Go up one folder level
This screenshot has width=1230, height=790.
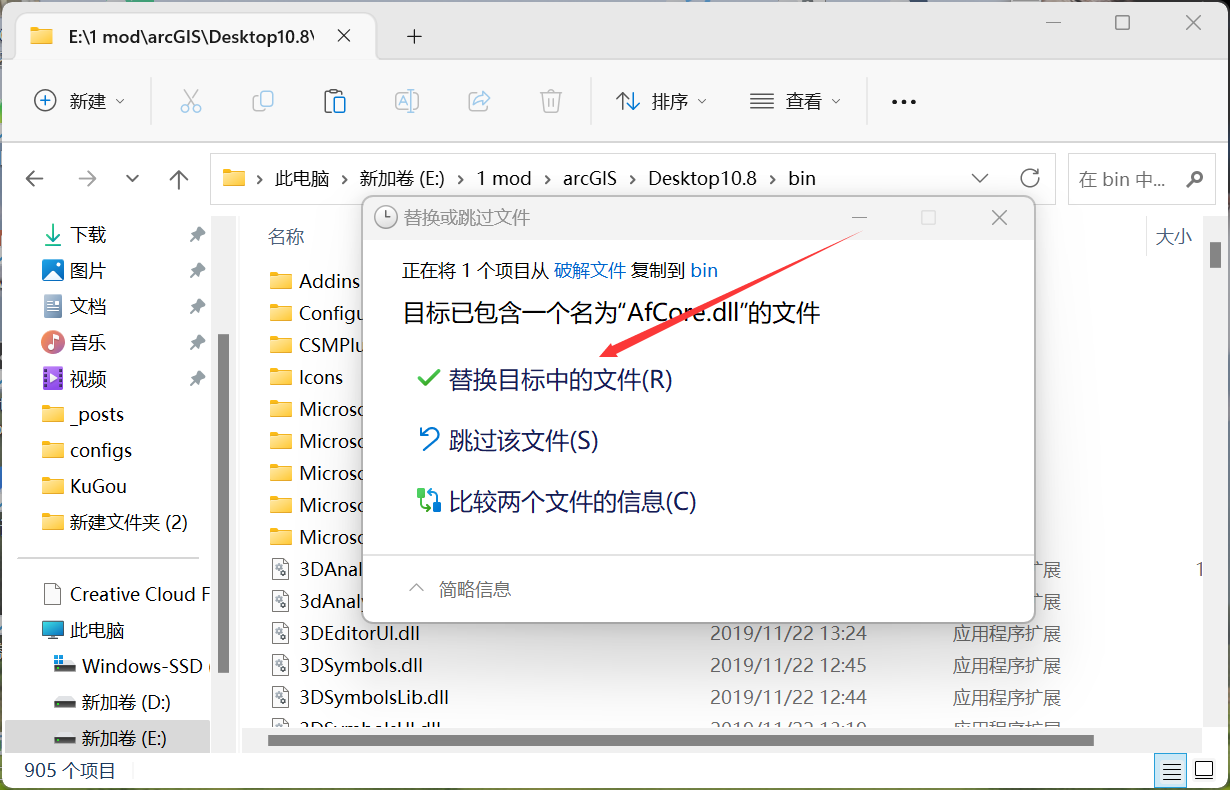(179, 179)
